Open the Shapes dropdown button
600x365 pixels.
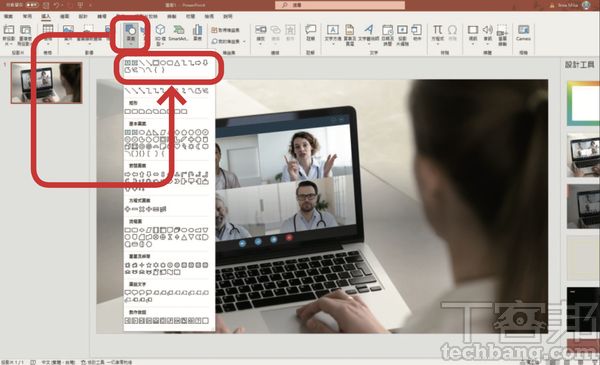[130, 34]
